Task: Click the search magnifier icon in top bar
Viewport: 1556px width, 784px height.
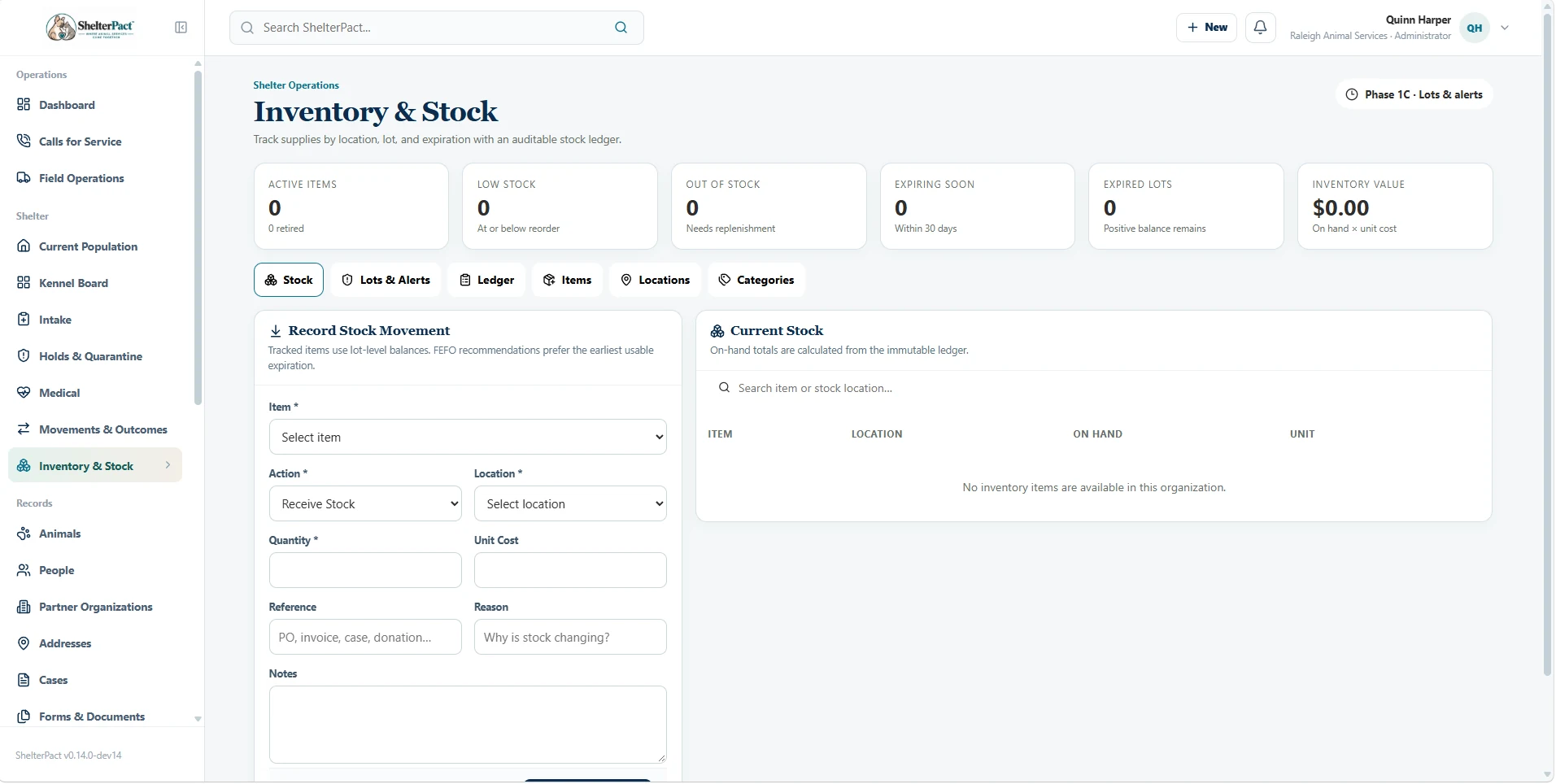Action: click(x=621, y=28)
